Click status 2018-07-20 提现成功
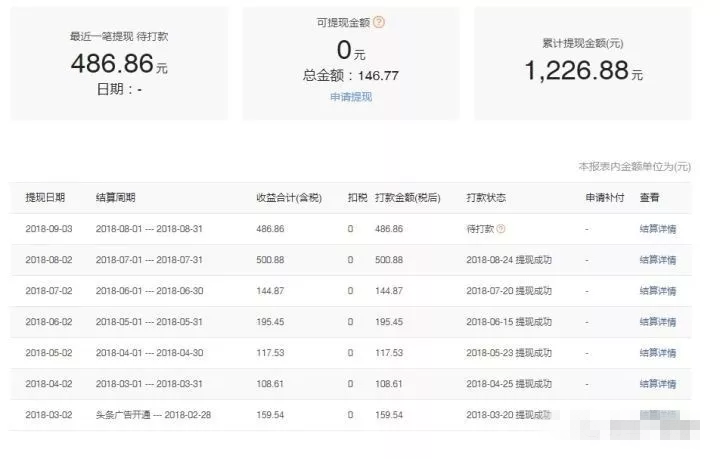The width and height of the screenshot is (720, 459). coord(509,291)
